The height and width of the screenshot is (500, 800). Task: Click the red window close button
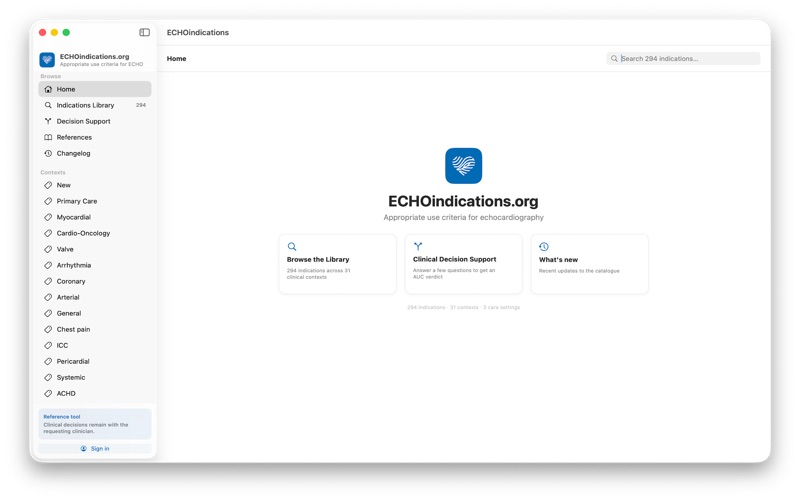(43, 32)
